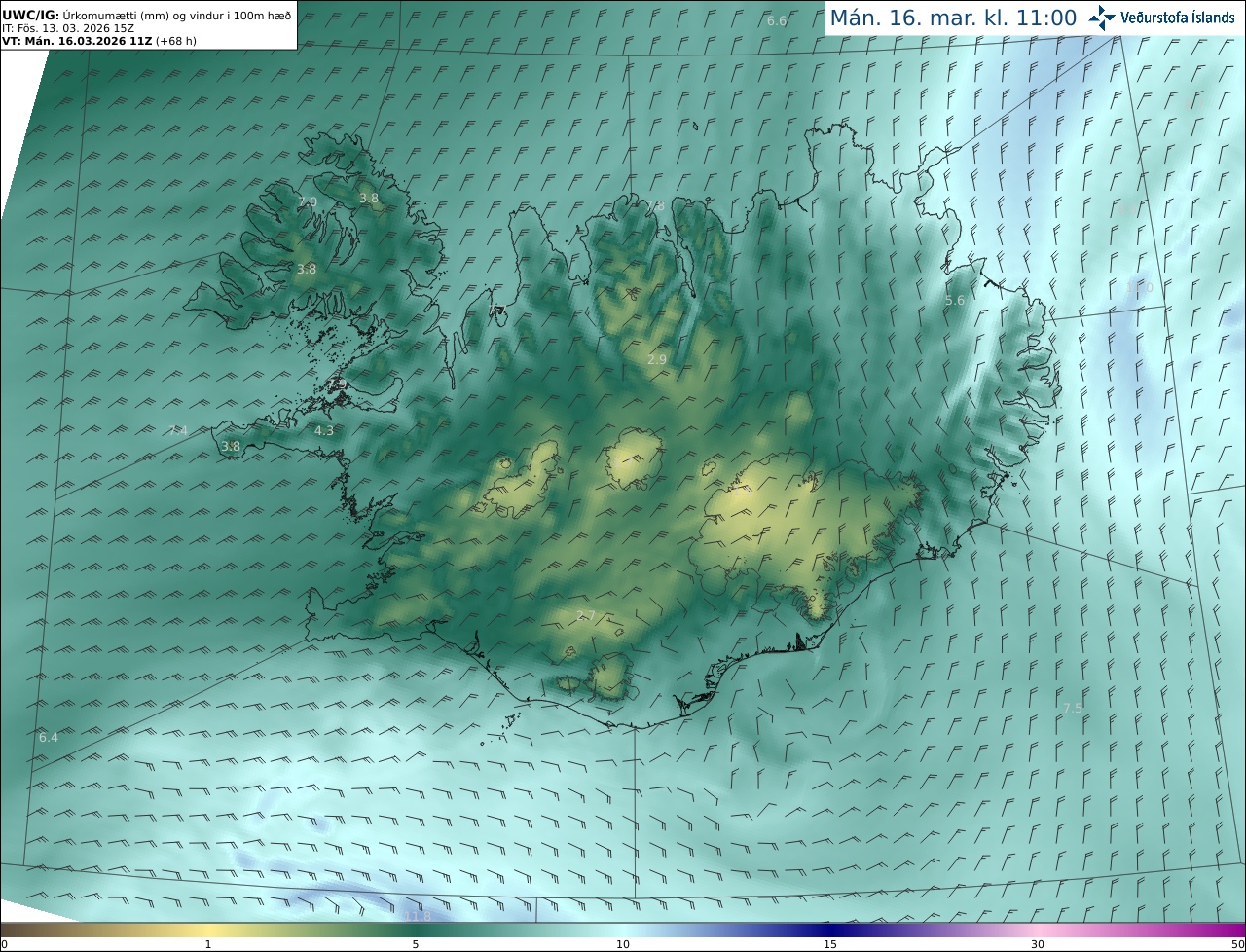
Task: Click the 3.8 value beside the 7.4 label
Action: coord(231,446)
